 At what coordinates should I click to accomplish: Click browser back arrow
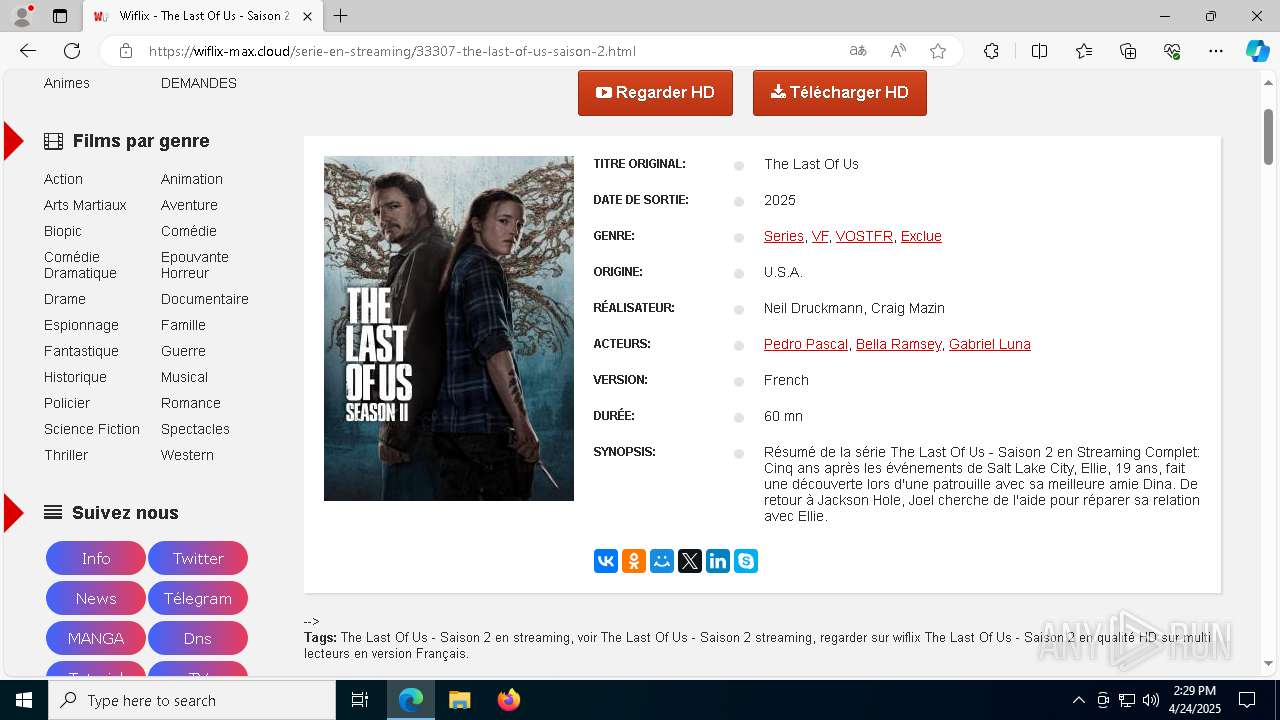pos(28,51)
